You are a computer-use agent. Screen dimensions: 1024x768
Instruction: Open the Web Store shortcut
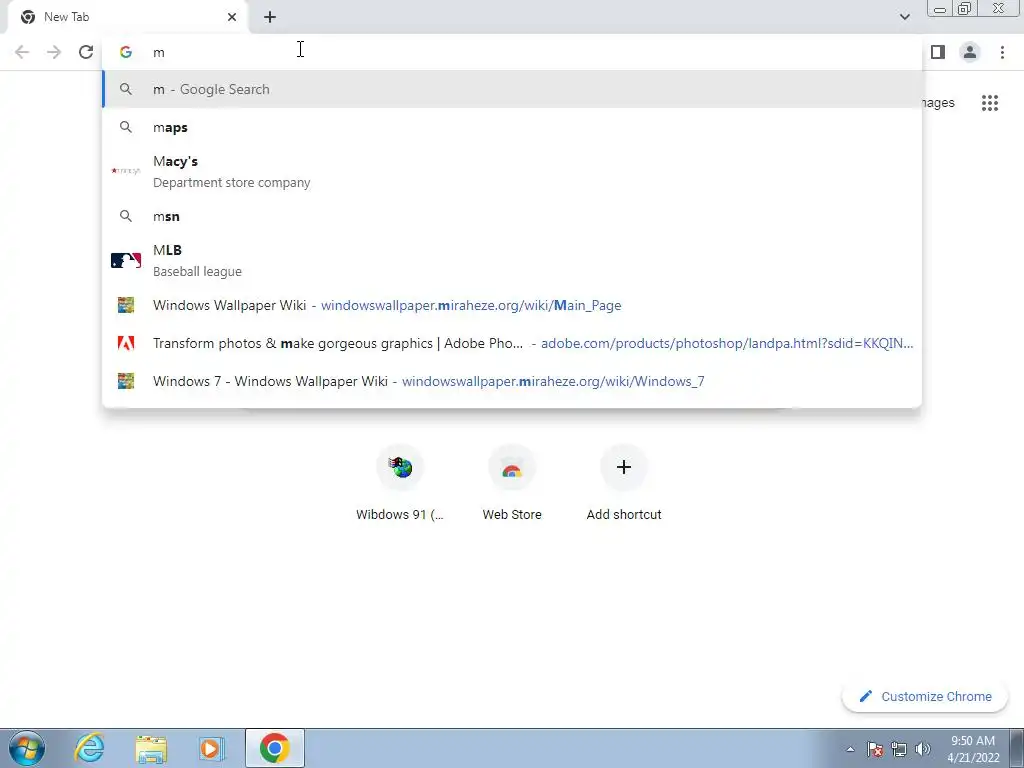tap(512, 484)
